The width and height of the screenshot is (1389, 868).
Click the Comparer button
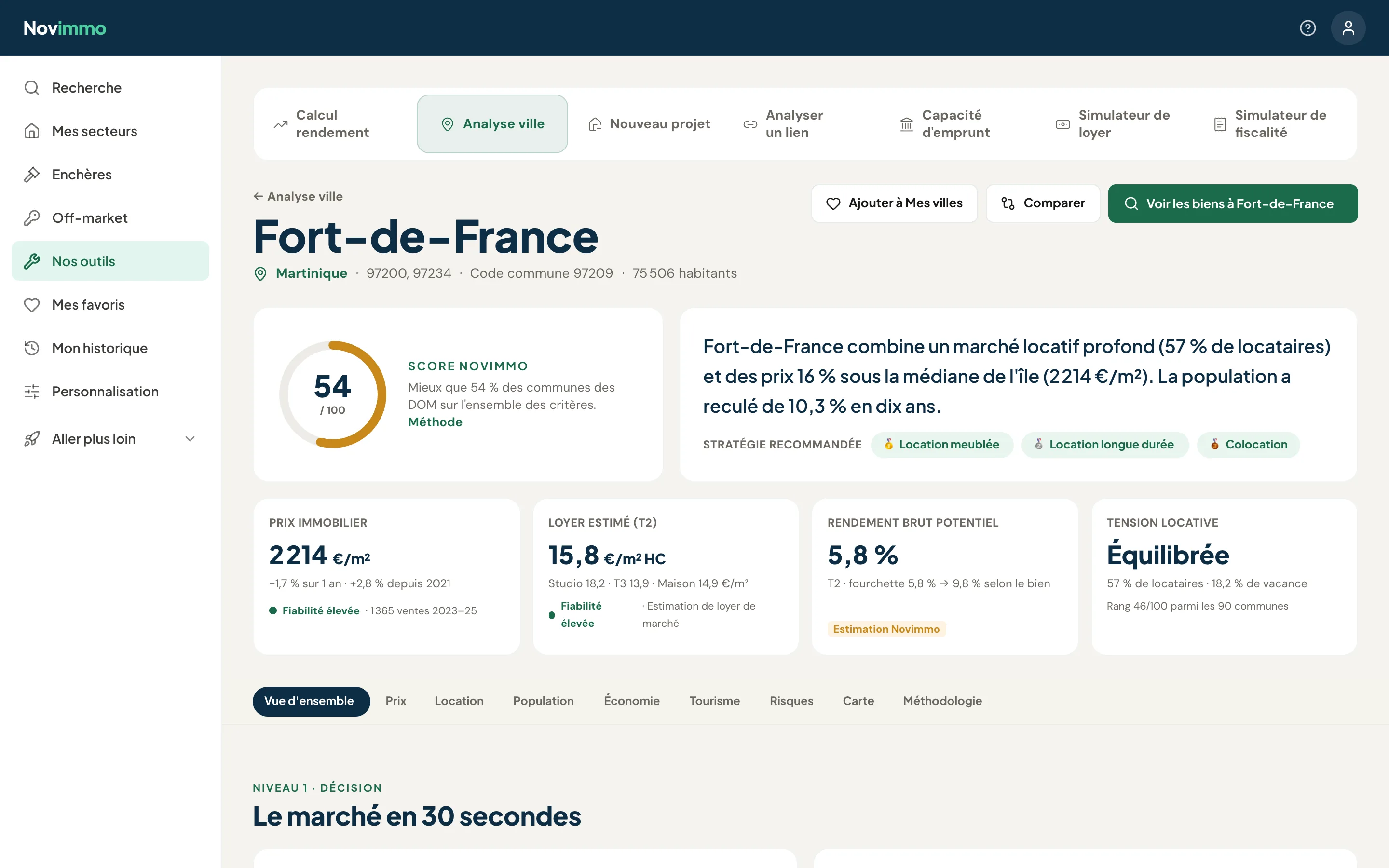point(1043,203)
